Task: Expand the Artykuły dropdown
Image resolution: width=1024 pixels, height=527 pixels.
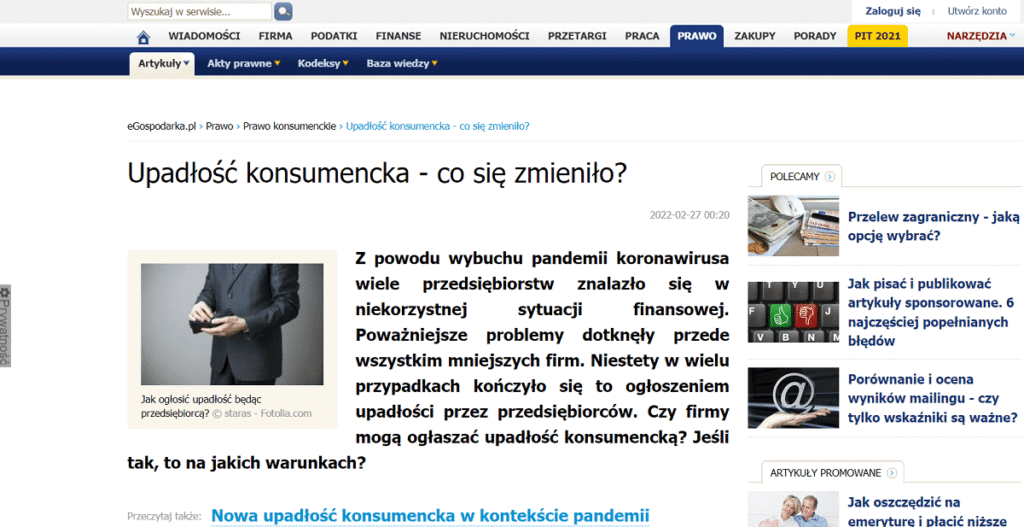Action: [163, 64]
